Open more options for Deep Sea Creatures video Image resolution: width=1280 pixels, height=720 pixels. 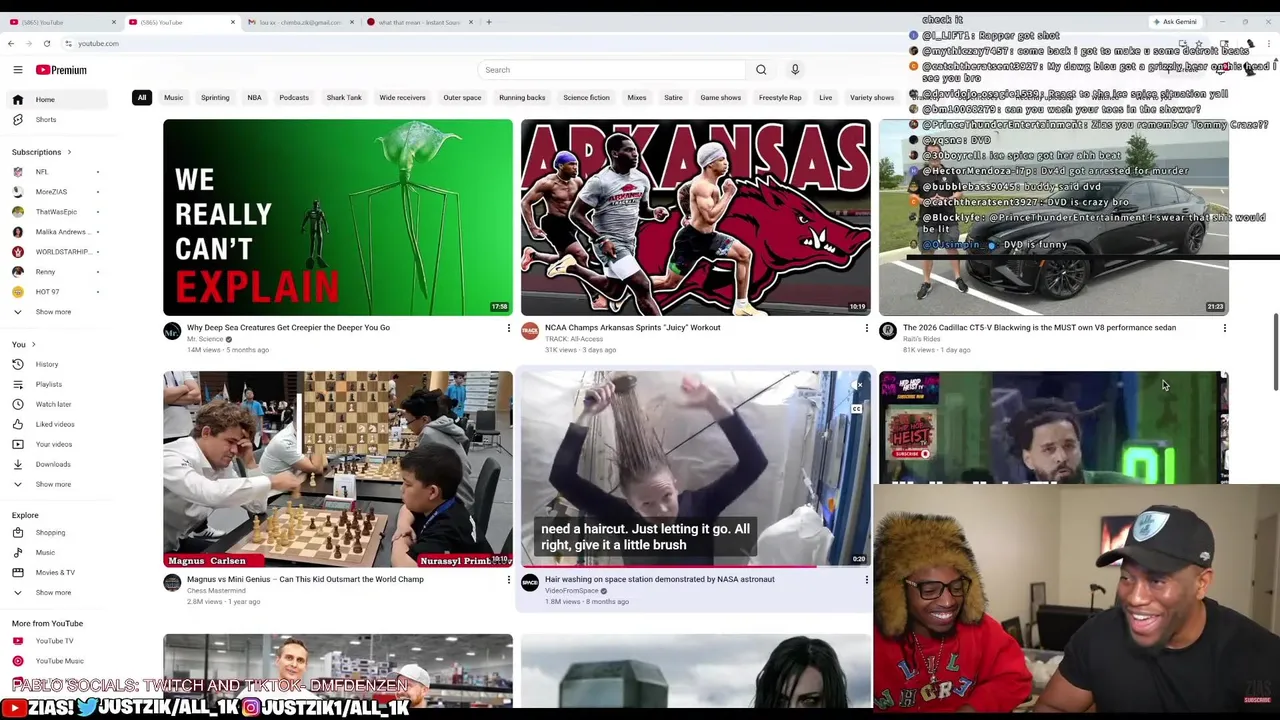pos(508,328)
